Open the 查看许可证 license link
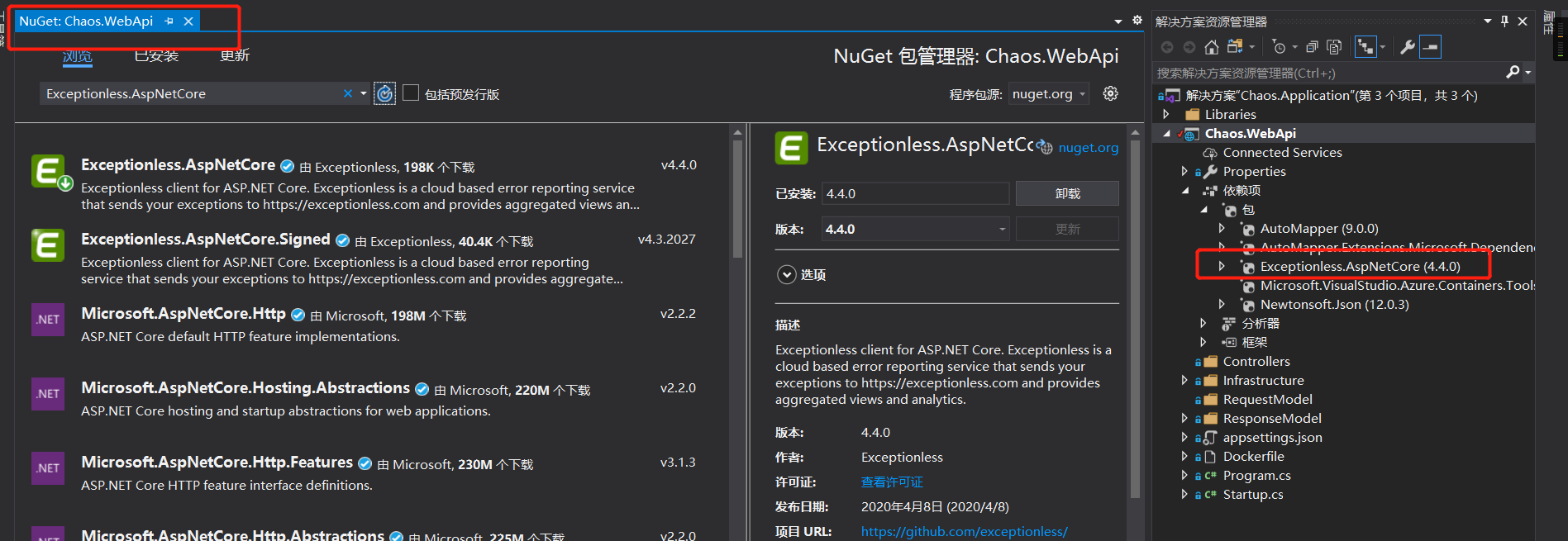 (x=892, y=482)
